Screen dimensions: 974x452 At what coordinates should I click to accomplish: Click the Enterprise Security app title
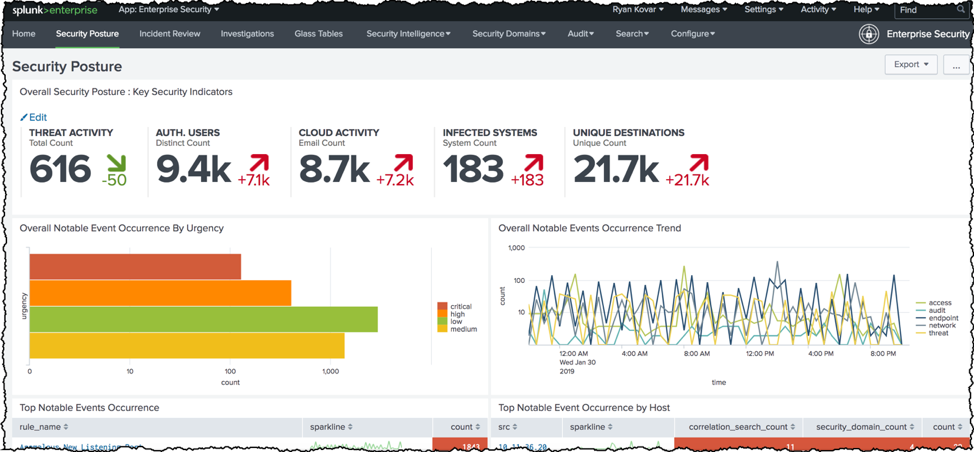(927, 34)
